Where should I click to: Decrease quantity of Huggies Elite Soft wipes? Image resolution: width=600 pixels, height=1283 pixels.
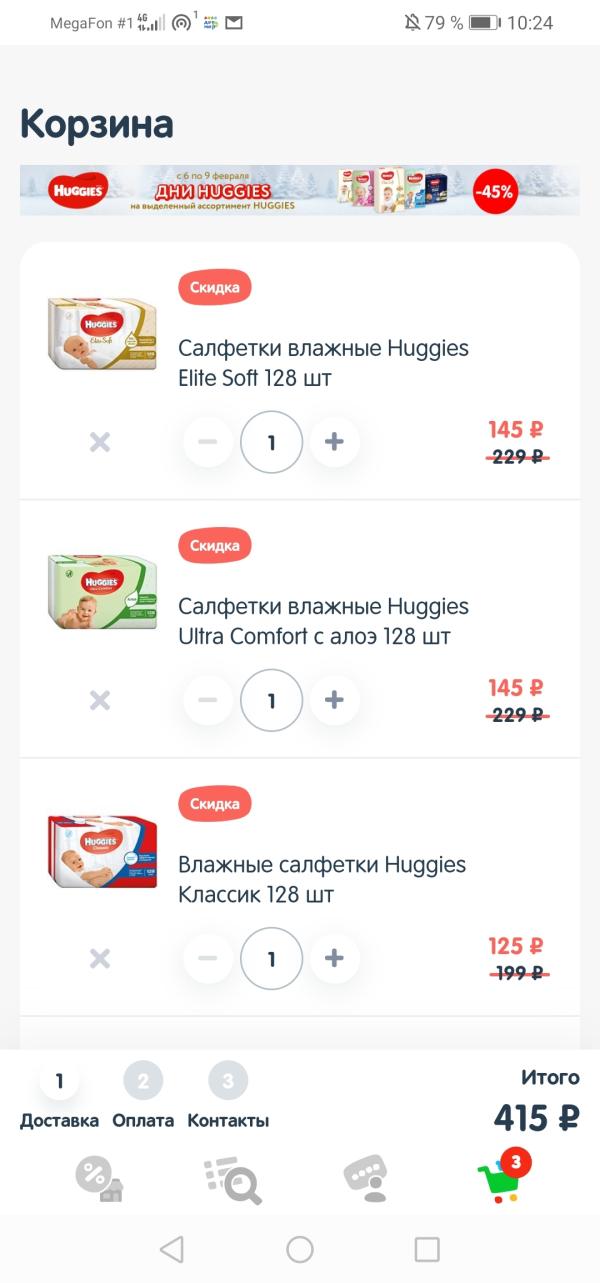coord(208,442)
